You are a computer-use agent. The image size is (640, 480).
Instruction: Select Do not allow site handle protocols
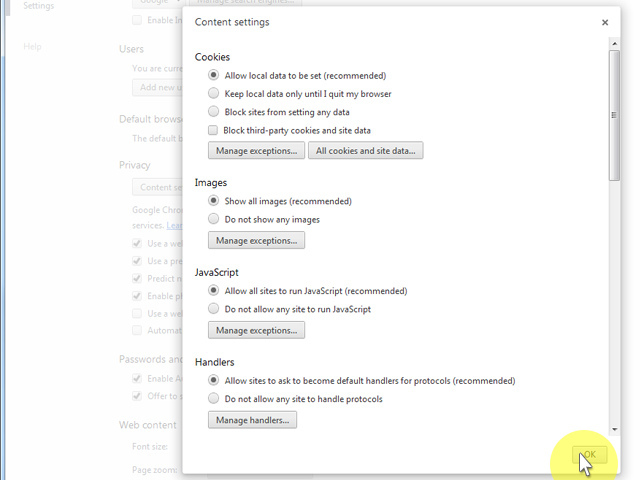214,399
